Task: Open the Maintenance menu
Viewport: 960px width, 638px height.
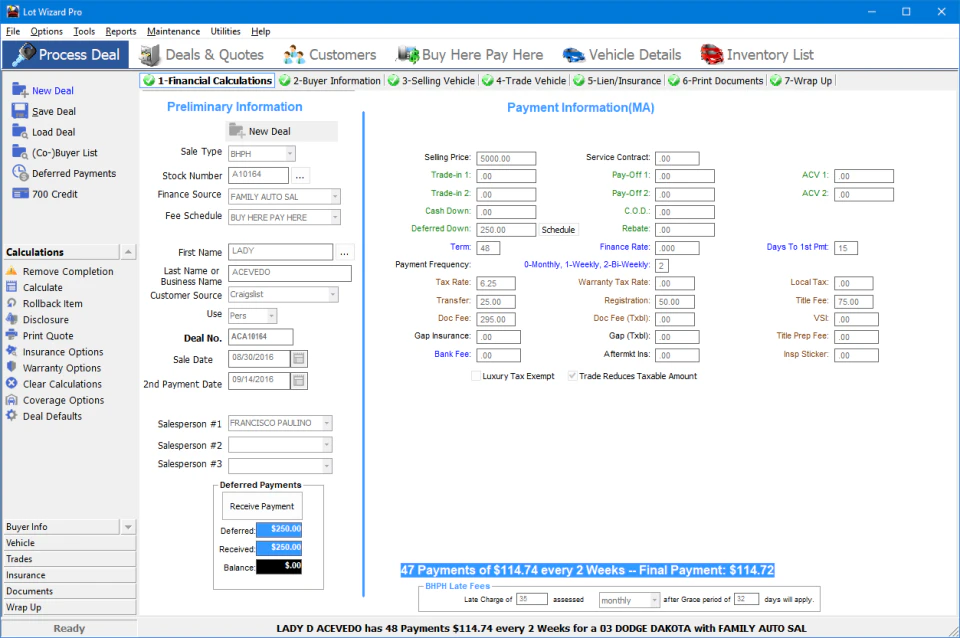Action: coord(173,31)
